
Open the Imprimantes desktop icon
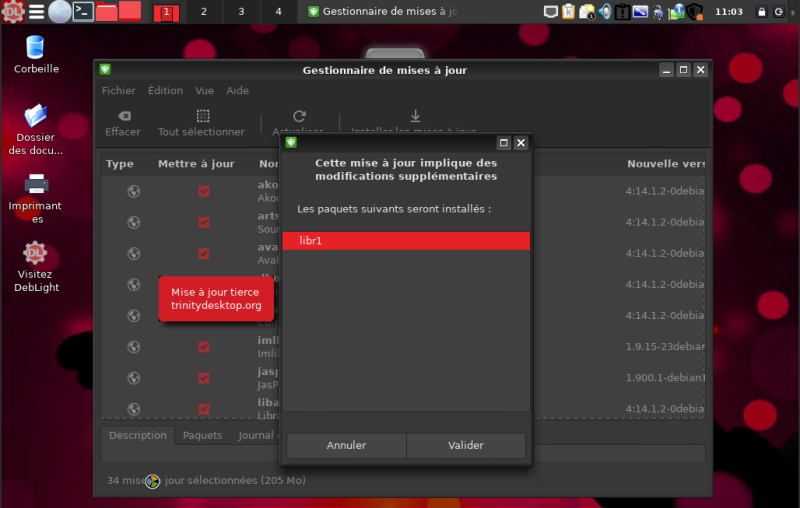click(x=36, y=184)
